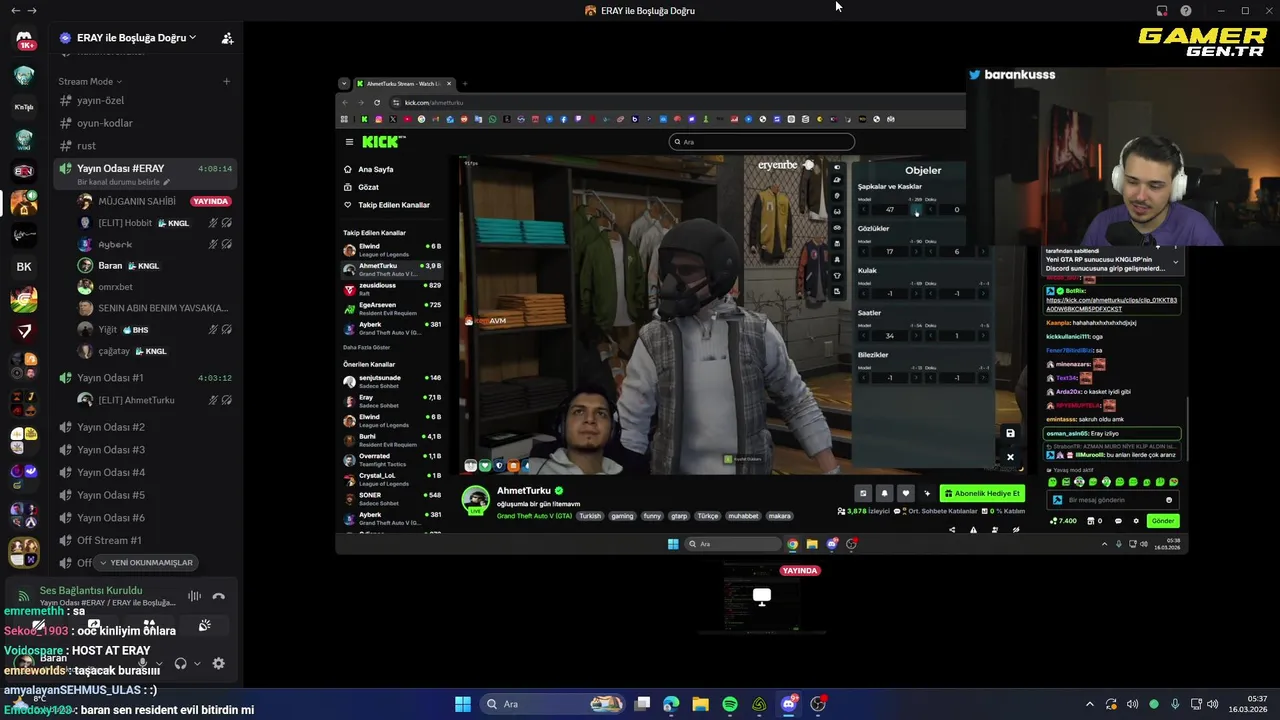The width and height of the screenshot is (1280, 720).
Task: Collapse the Stream Mode category
Action: (90, 81)
